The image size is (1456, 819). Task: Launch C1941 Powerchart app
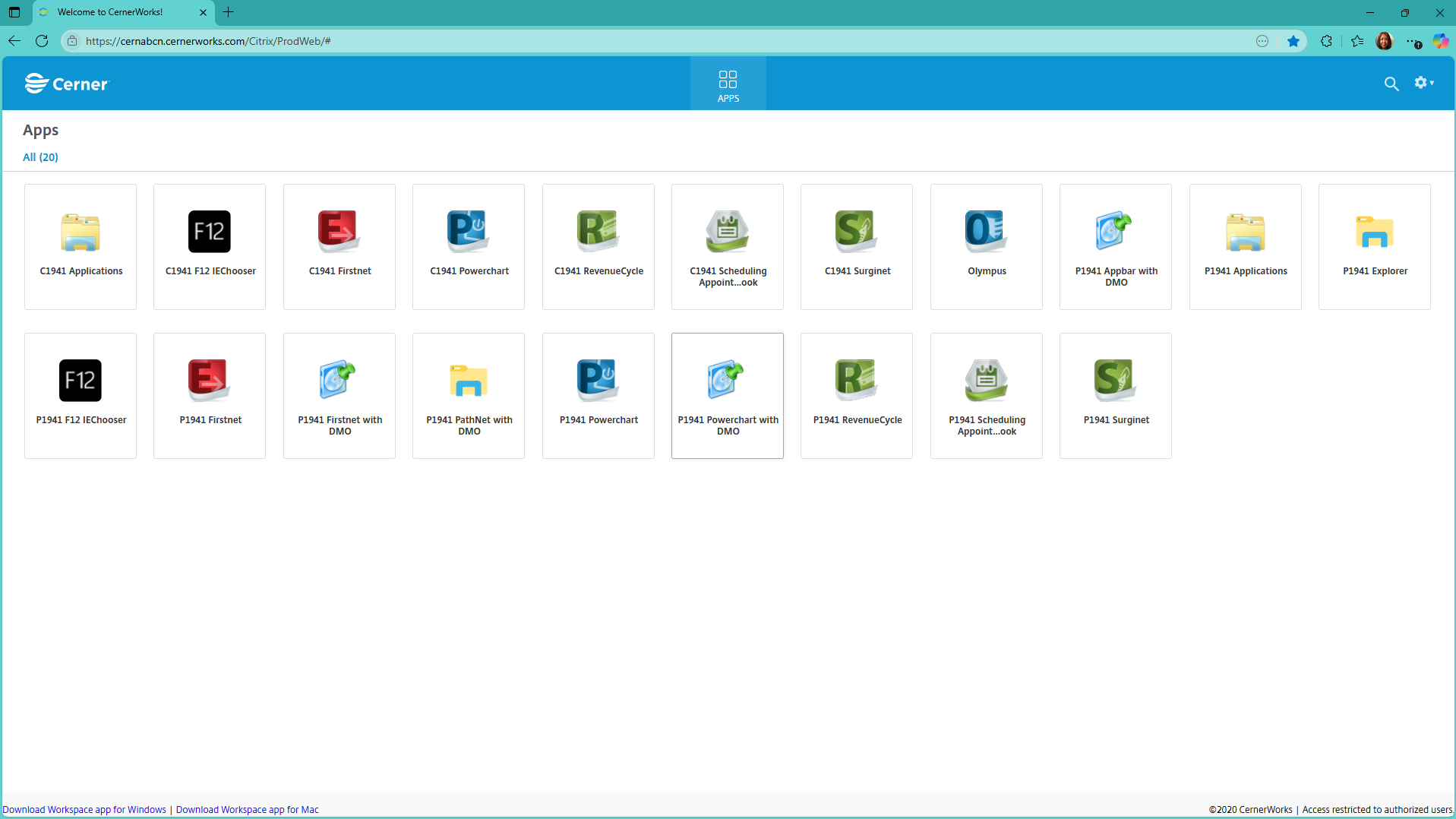tap(469, 246)
